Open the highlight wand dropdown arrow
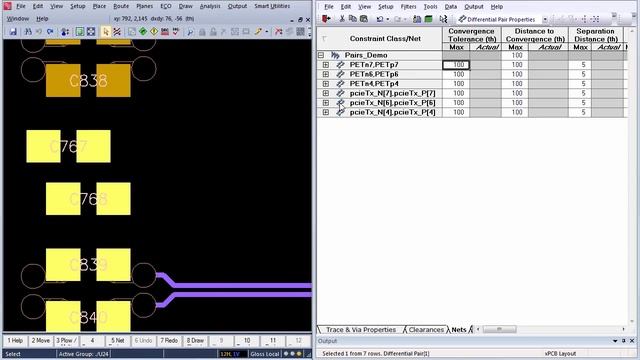This screenshot has height=360, width=640. 267,31
